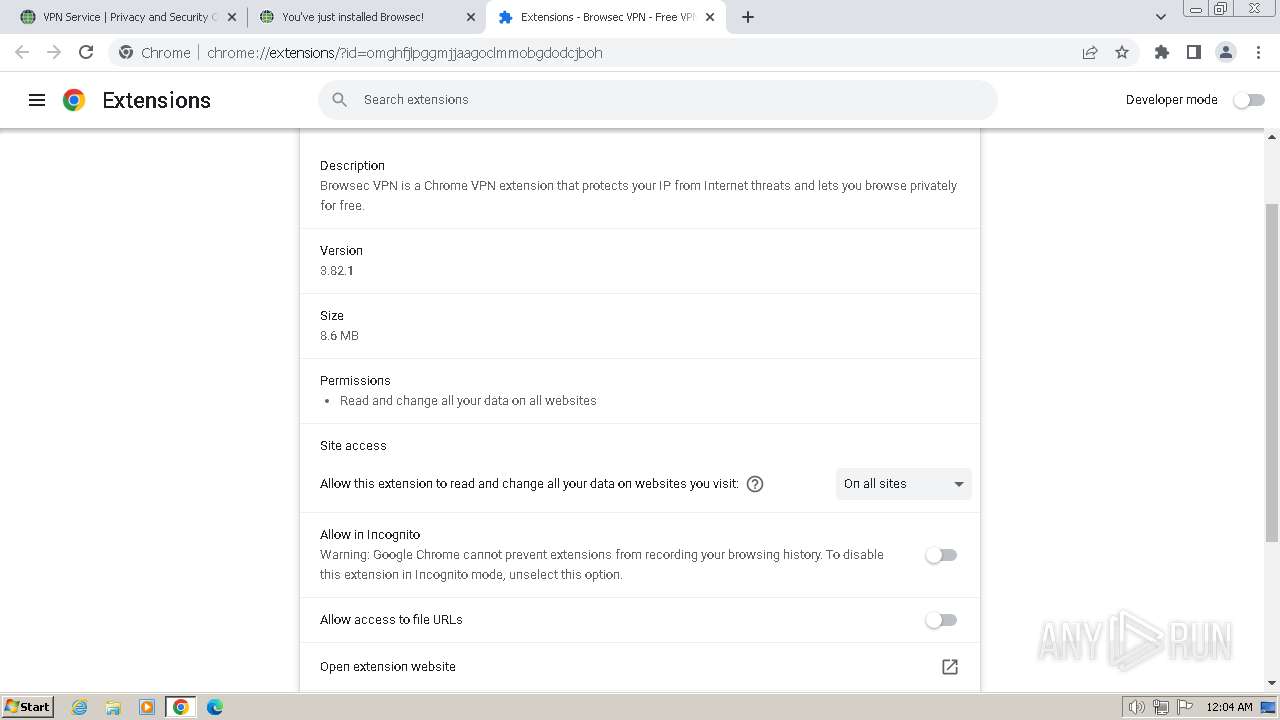Click the Browsec VPN description text
This screenshot has width=1280, height=720.
tap(638, 196)
